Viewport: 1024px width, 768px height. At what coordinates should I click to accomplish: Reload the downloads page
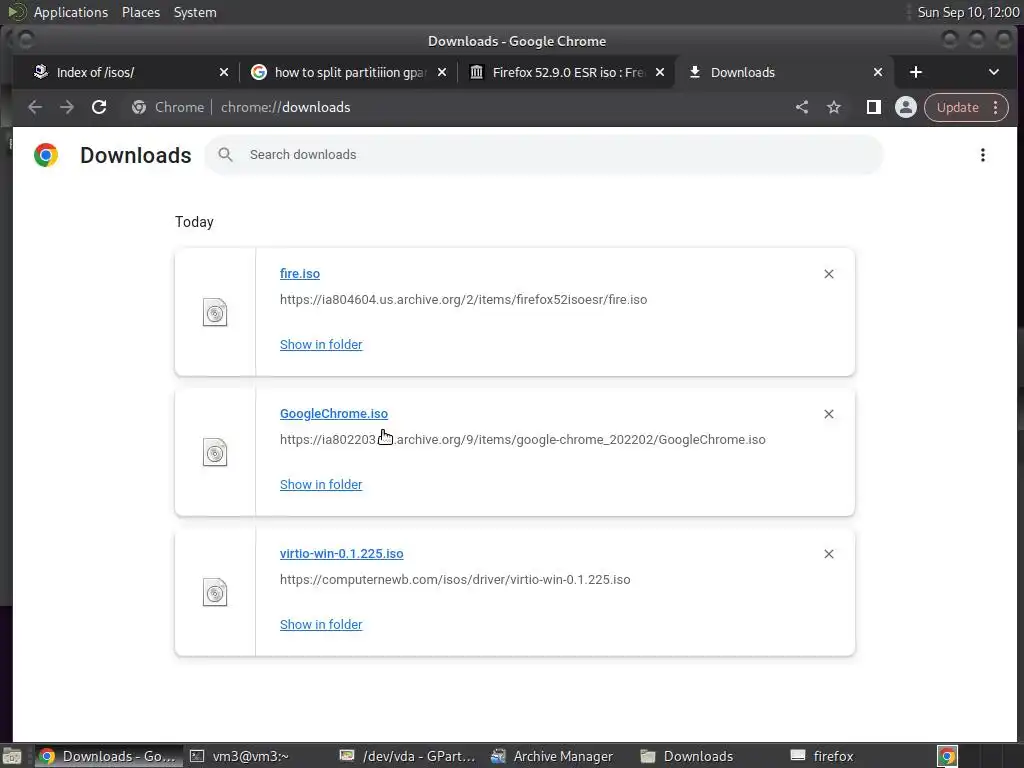point(99,107)
